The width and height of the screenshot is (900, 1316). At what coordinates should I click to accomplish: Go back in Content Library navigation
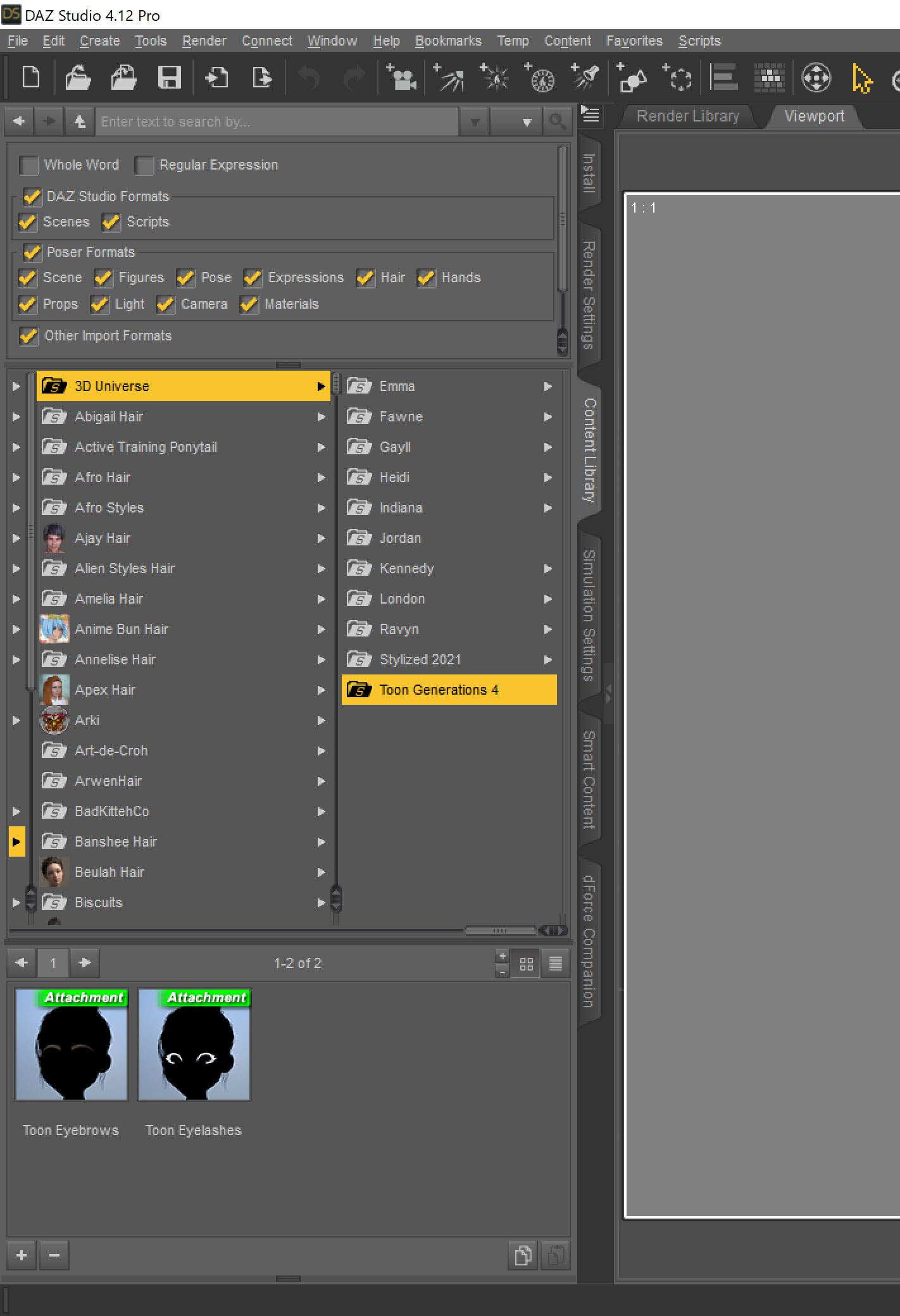(19, 121)
